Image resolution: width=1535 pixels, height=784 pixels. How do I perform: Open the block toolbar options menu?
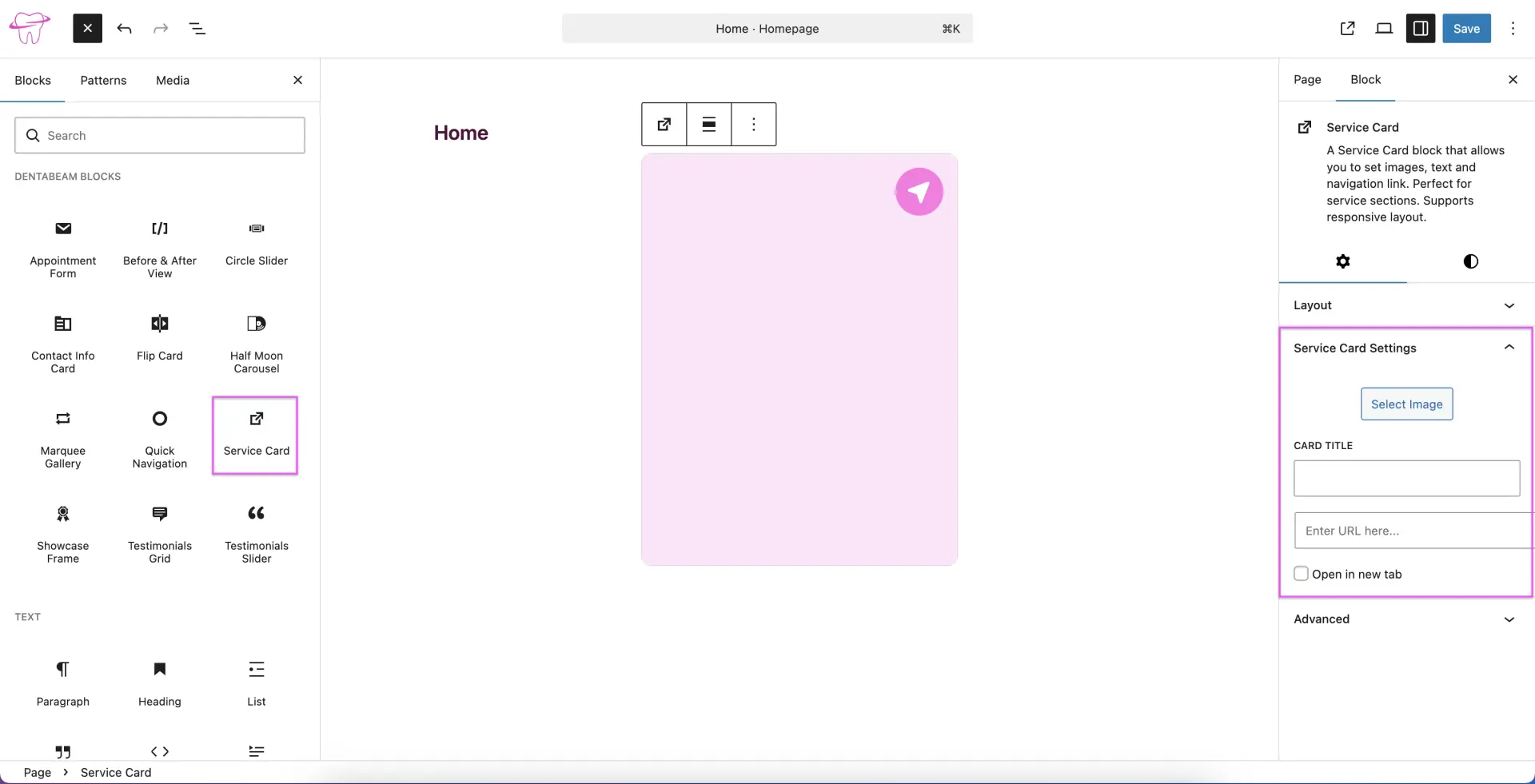point(754,124)
